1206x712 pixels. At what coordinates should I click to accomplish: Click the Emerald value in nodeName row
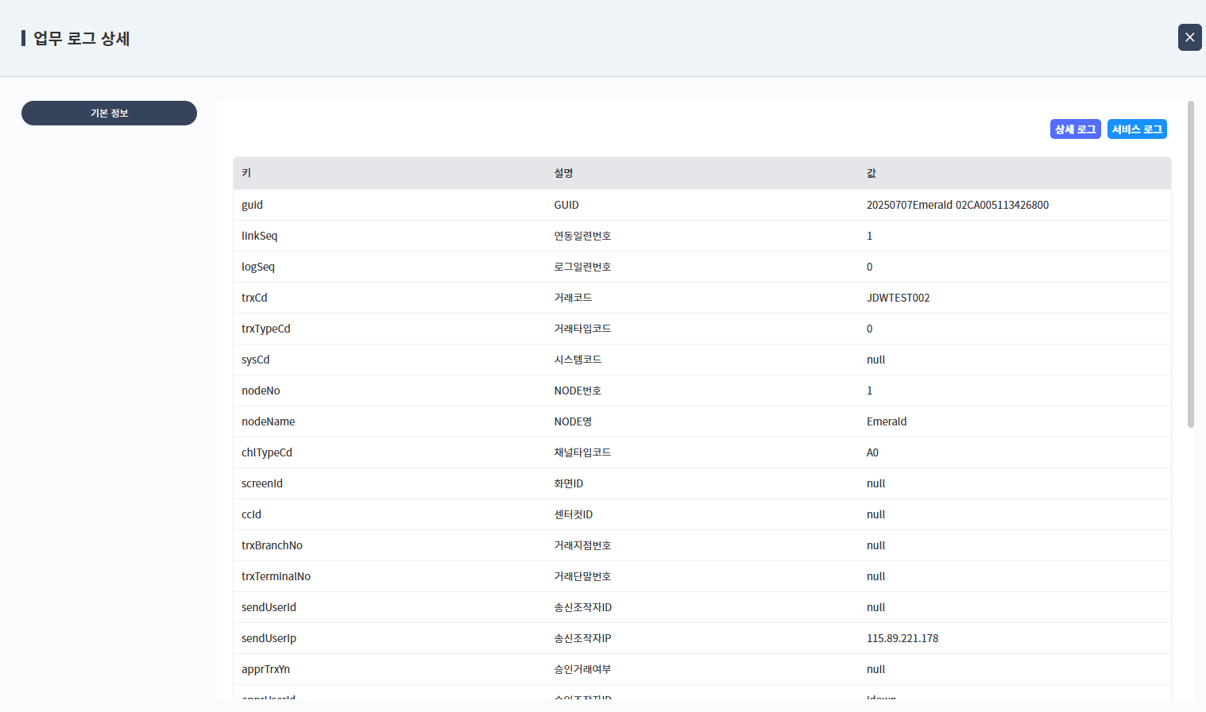(x=886, y=422)
